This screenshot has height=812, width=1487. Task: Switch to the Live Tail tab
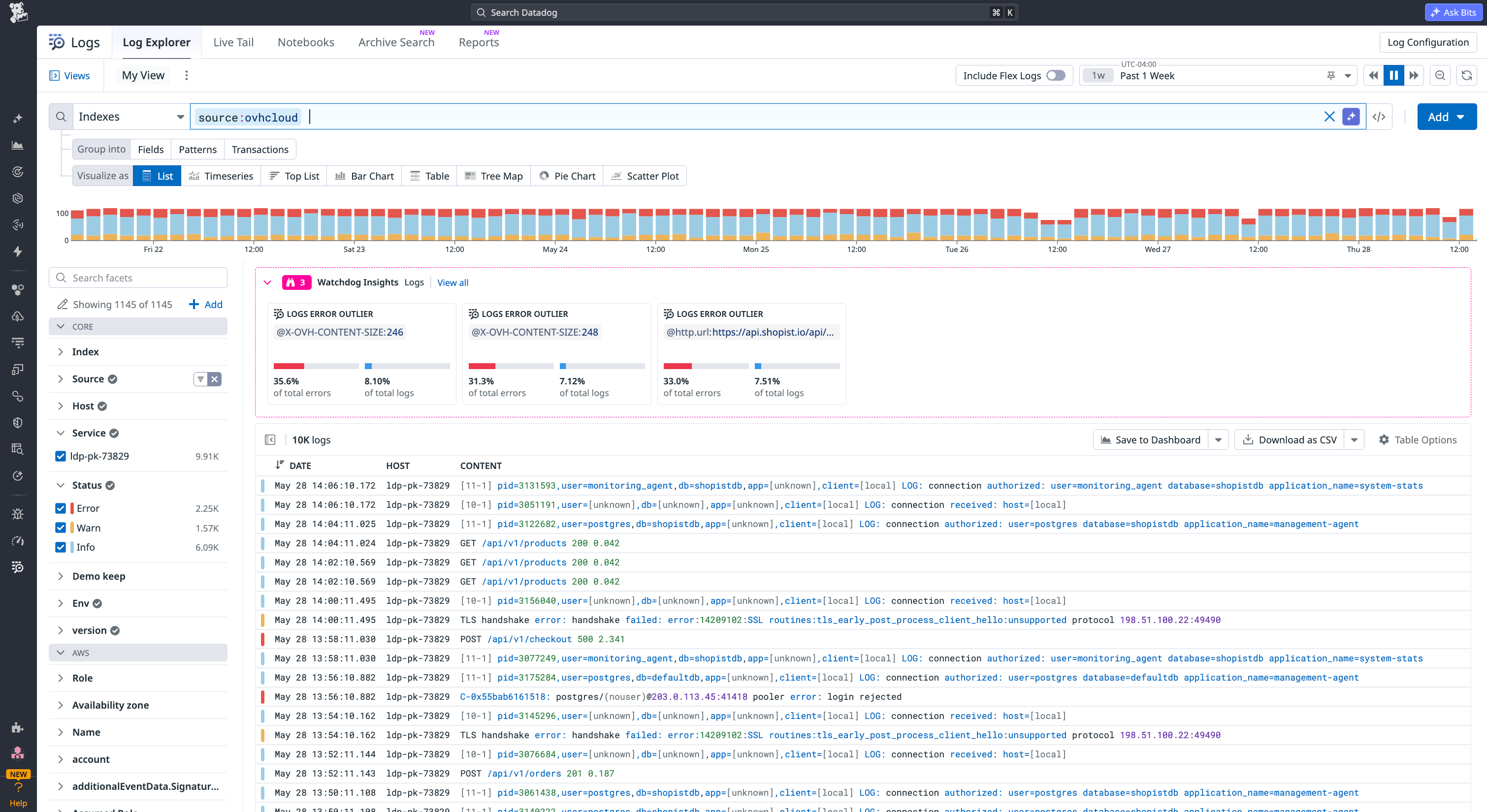[233, 42]
